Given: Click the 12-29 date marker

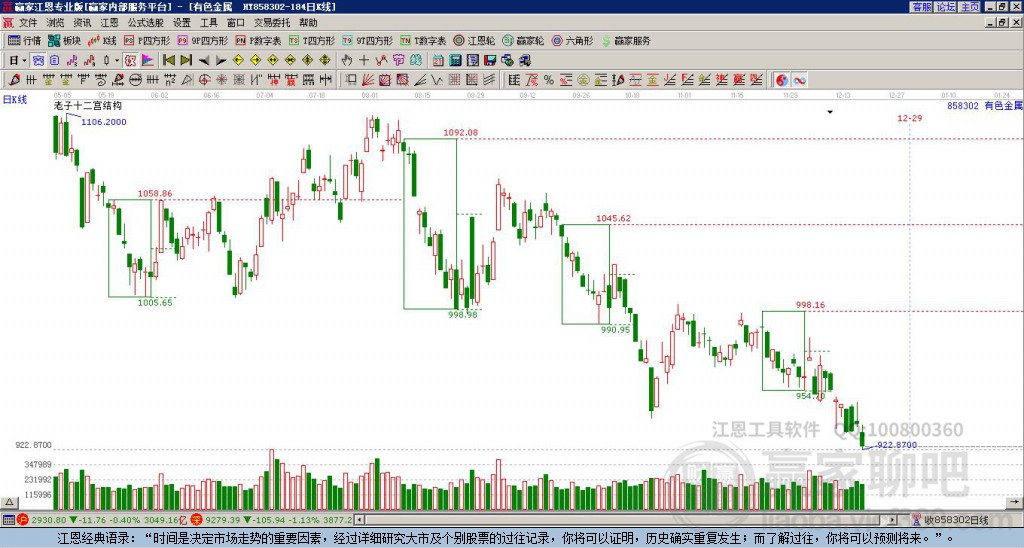Looking at the screenshot, I should click(910, 118).
